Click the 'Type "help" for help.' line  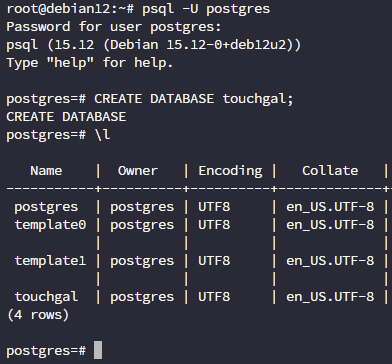tap(90, 63)
